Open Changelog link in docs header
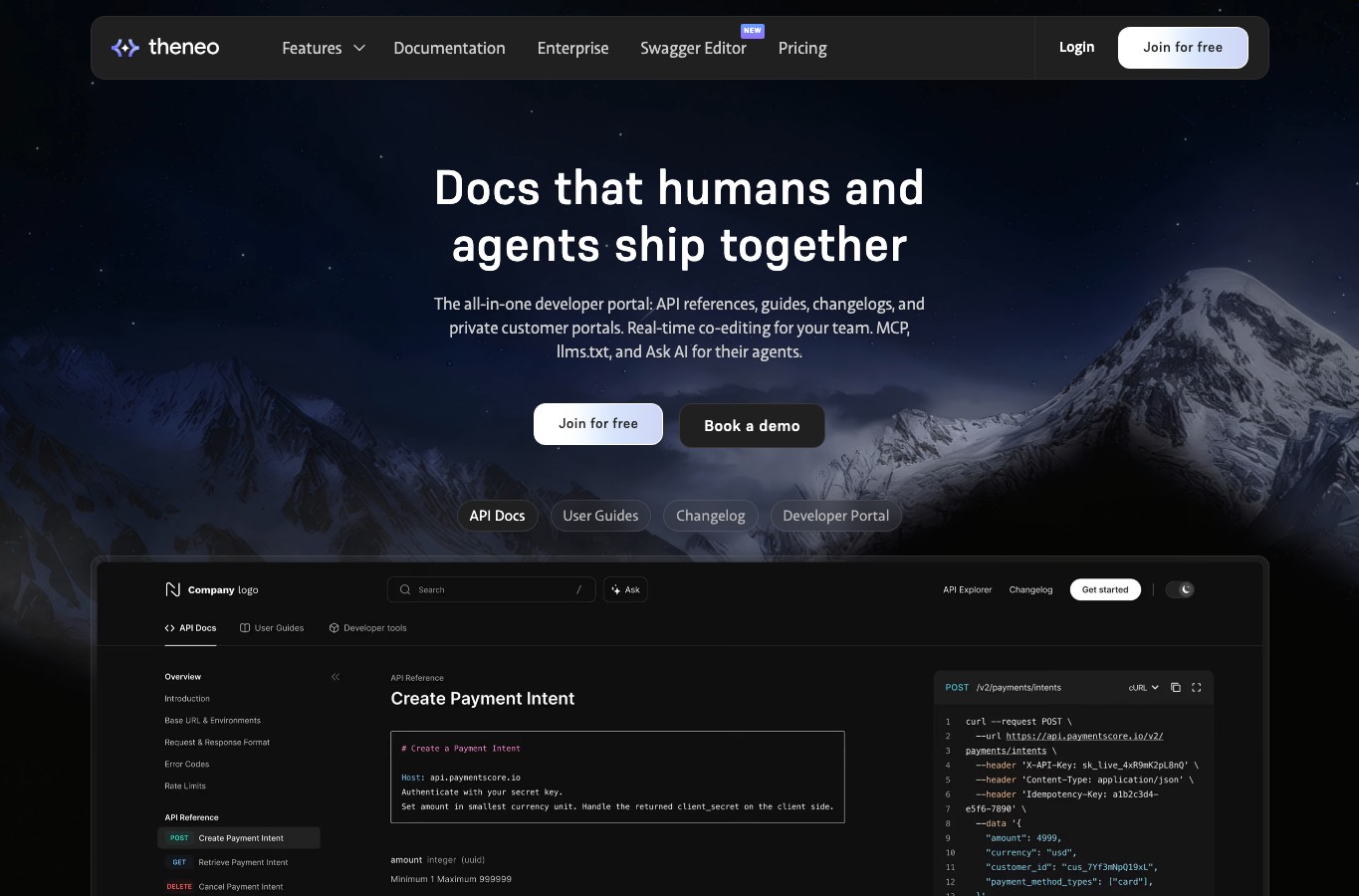This screenshot has width=1359, height=896. coord(1030,589)
